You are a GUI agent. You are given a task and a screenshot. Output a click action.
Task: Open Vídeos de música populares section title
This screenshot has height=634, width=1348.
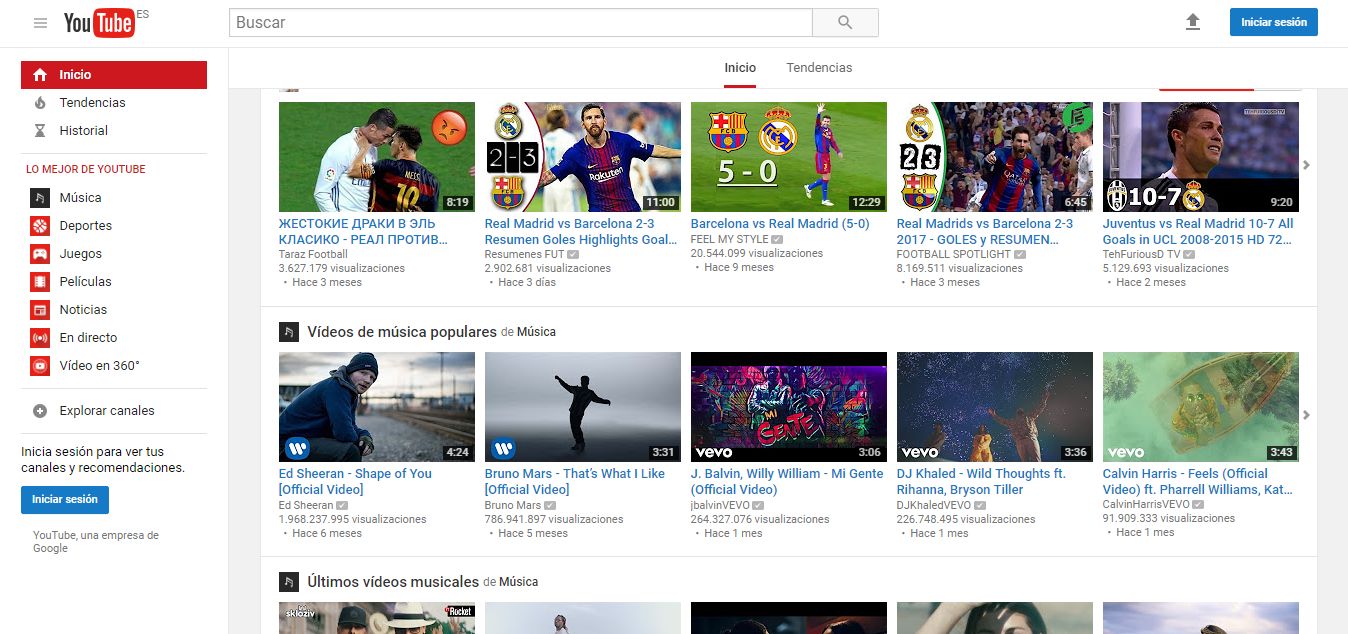click(402, 332)
